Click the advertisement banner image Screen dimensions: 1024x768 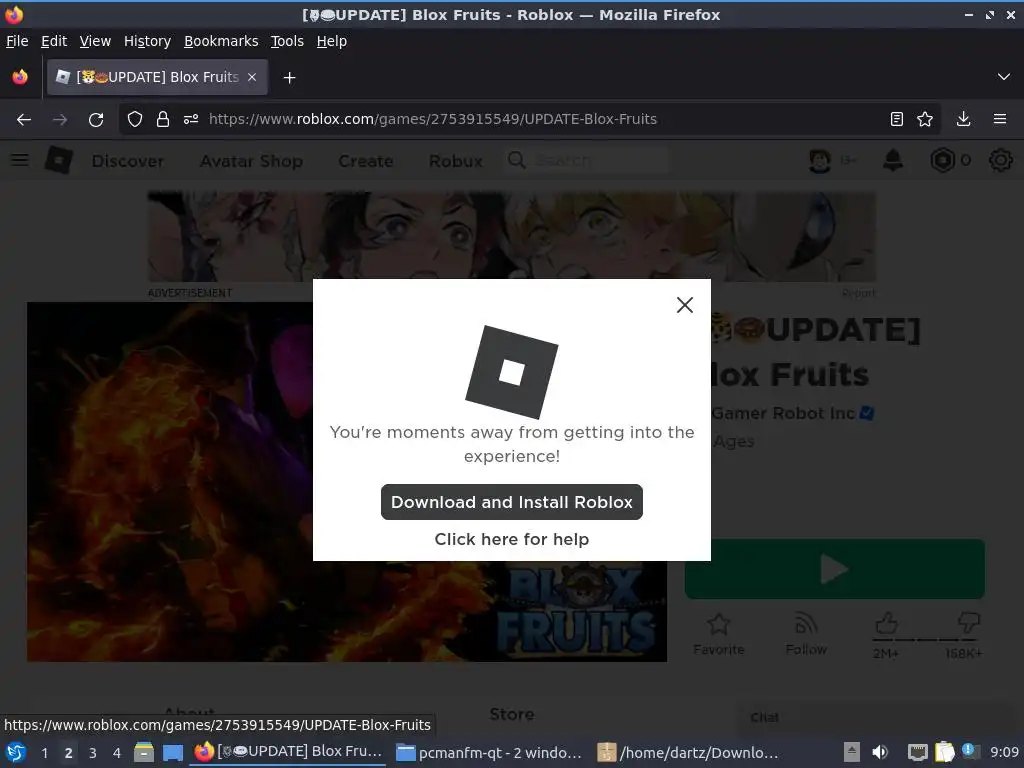tap(511, 236)
